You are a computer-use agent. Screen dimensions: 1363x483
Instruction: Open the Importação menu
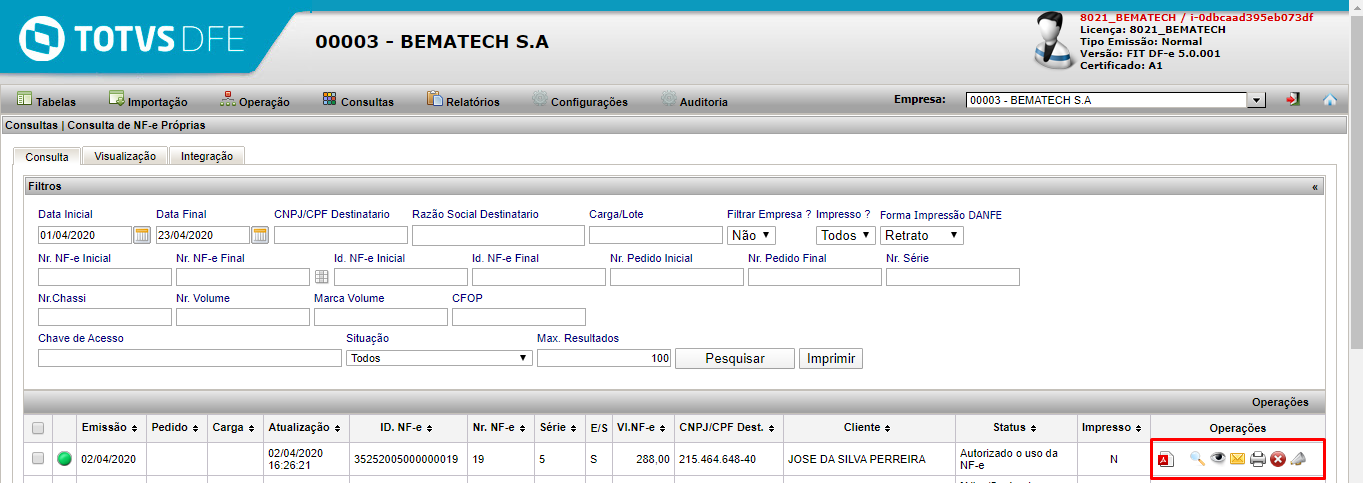[x=148, y=101]
